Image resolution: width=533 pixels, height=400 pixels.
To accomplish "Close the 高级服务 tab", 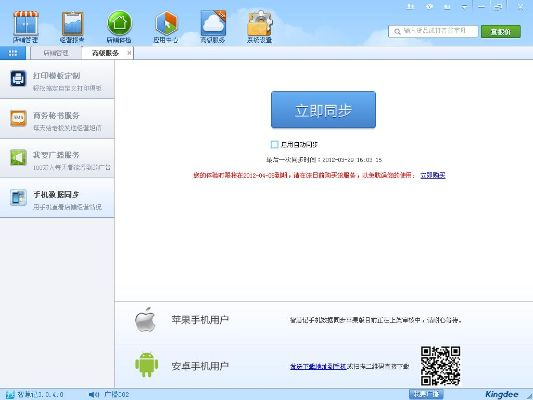I will [x=129, y=53].
